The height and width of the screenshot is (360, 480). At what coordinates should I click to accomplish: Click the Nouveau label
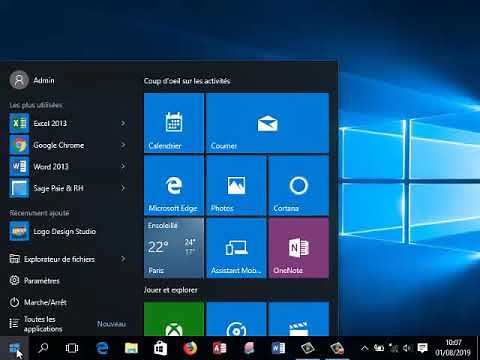tap(111, 324)
